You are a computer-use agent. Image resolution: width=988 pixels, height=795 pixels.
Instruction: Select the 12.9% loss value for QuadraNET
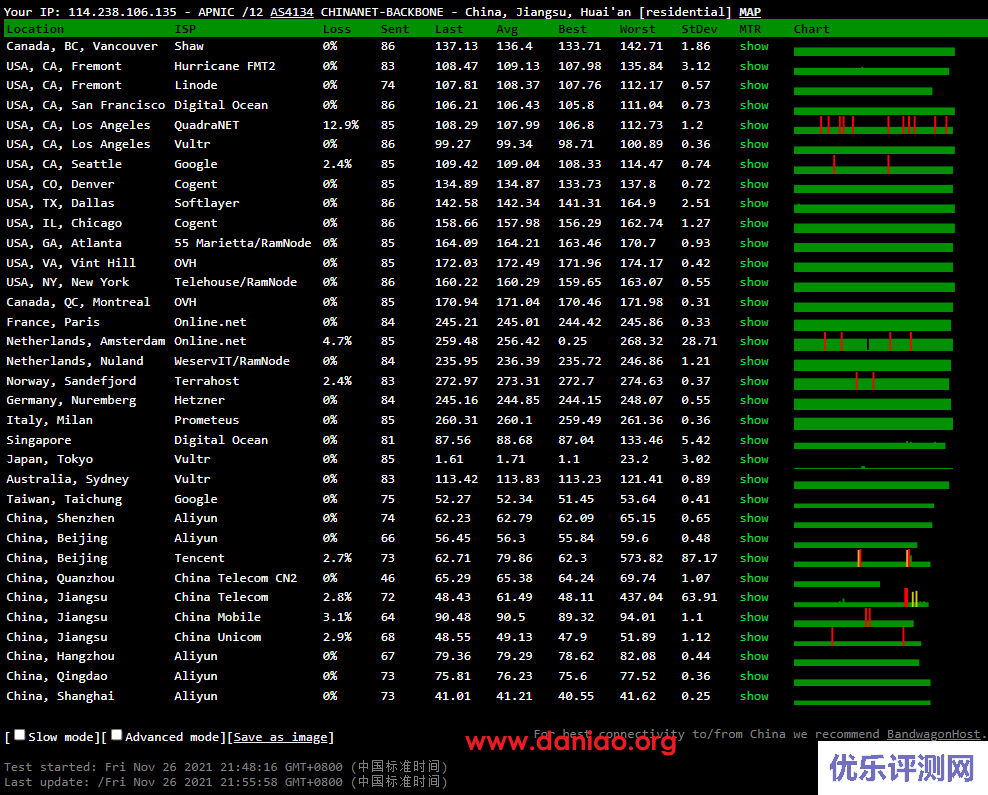pyautogui.click(x=341, y=125)
